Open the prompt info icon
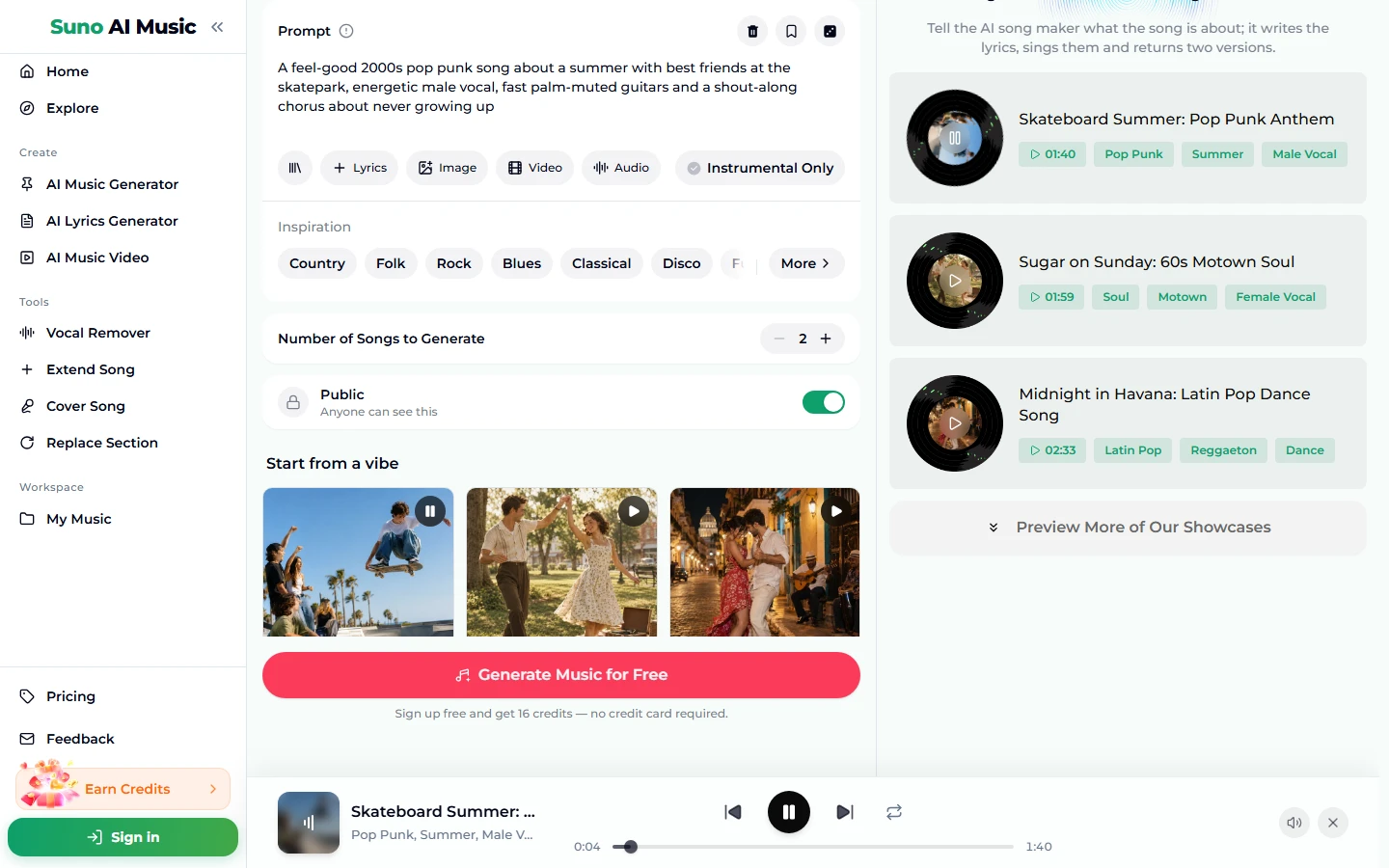This screenshot has width=1389, height=868. (x=346, y=31)
